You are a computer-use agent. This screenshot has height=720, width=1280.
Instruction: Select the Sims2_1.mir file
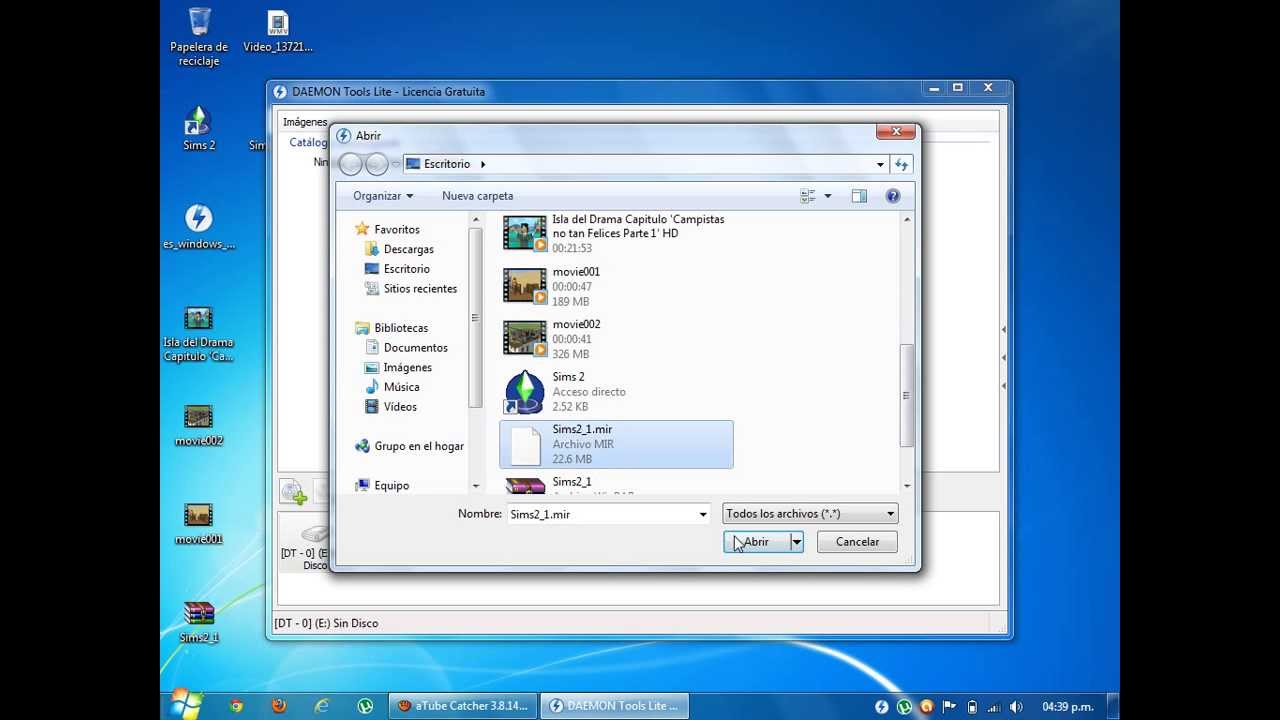pos(616,444)
